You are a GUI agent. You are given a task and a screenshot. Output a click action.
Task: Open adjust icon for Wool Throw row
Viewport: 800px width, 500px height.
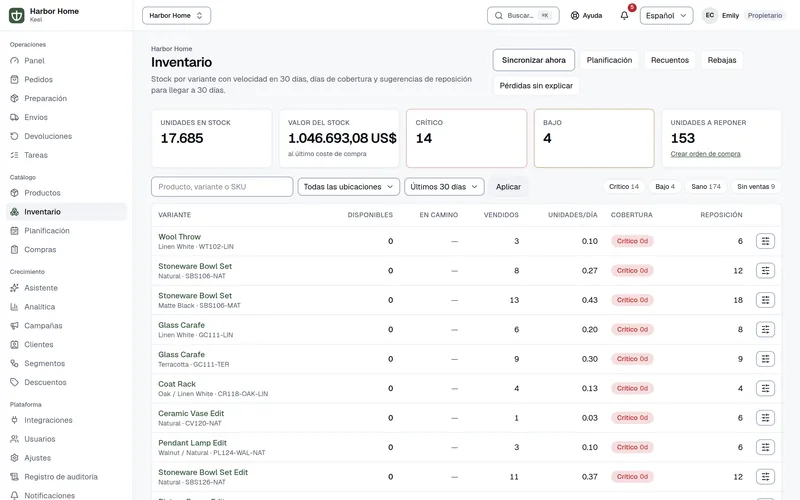[765, 241]
